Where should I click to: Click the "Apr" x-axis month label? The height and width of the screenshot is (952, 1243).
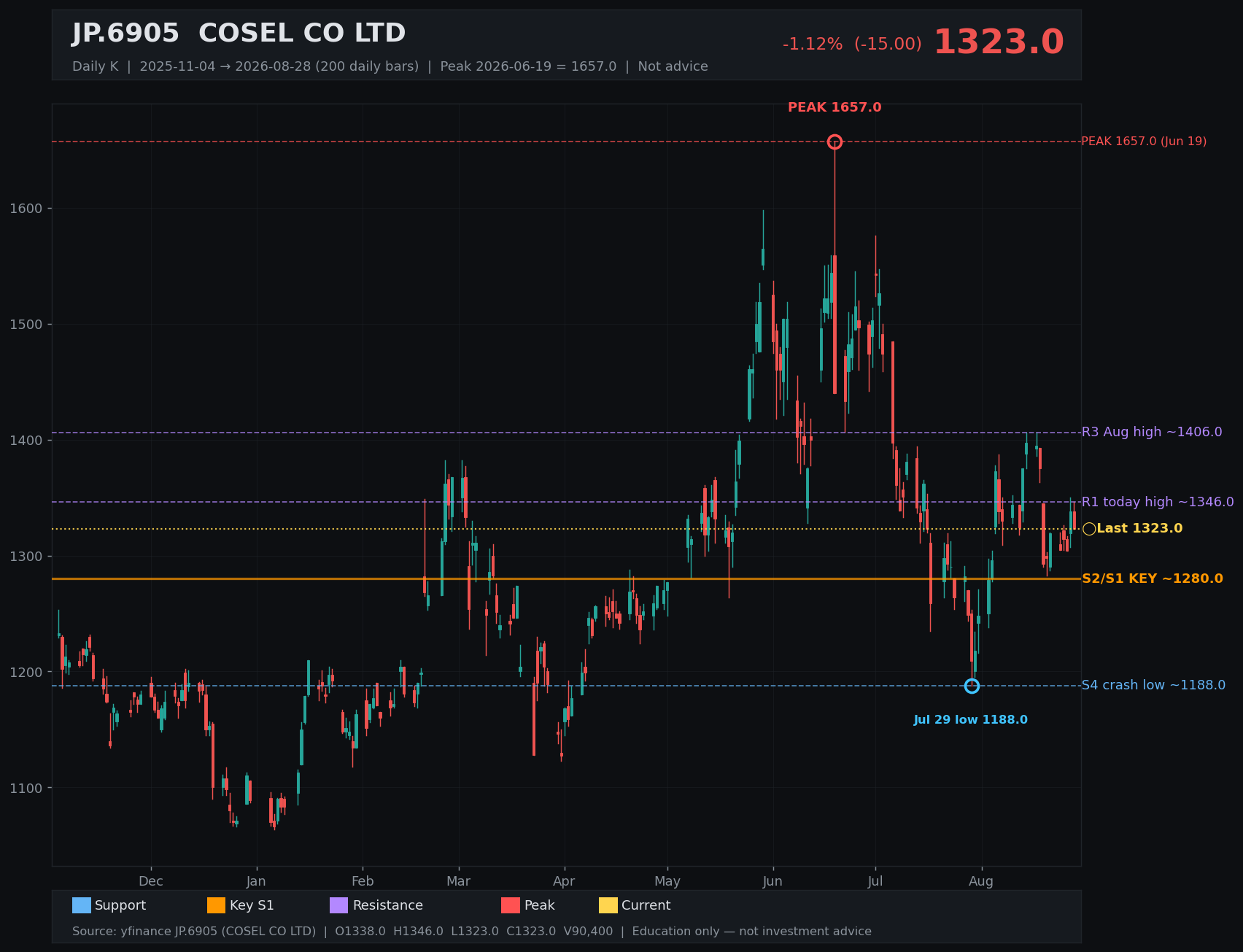tap(564, 881)
